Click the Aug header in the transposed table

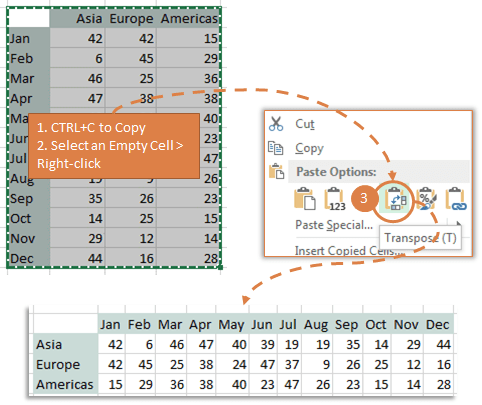pos(316,324)
